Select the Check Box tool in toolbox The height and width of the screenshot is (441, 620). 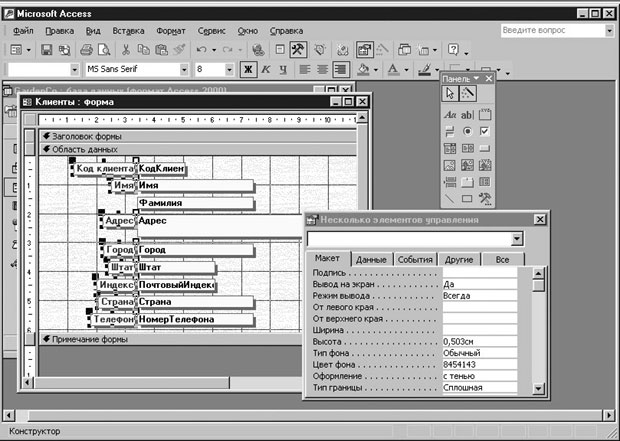click(485, 131)
